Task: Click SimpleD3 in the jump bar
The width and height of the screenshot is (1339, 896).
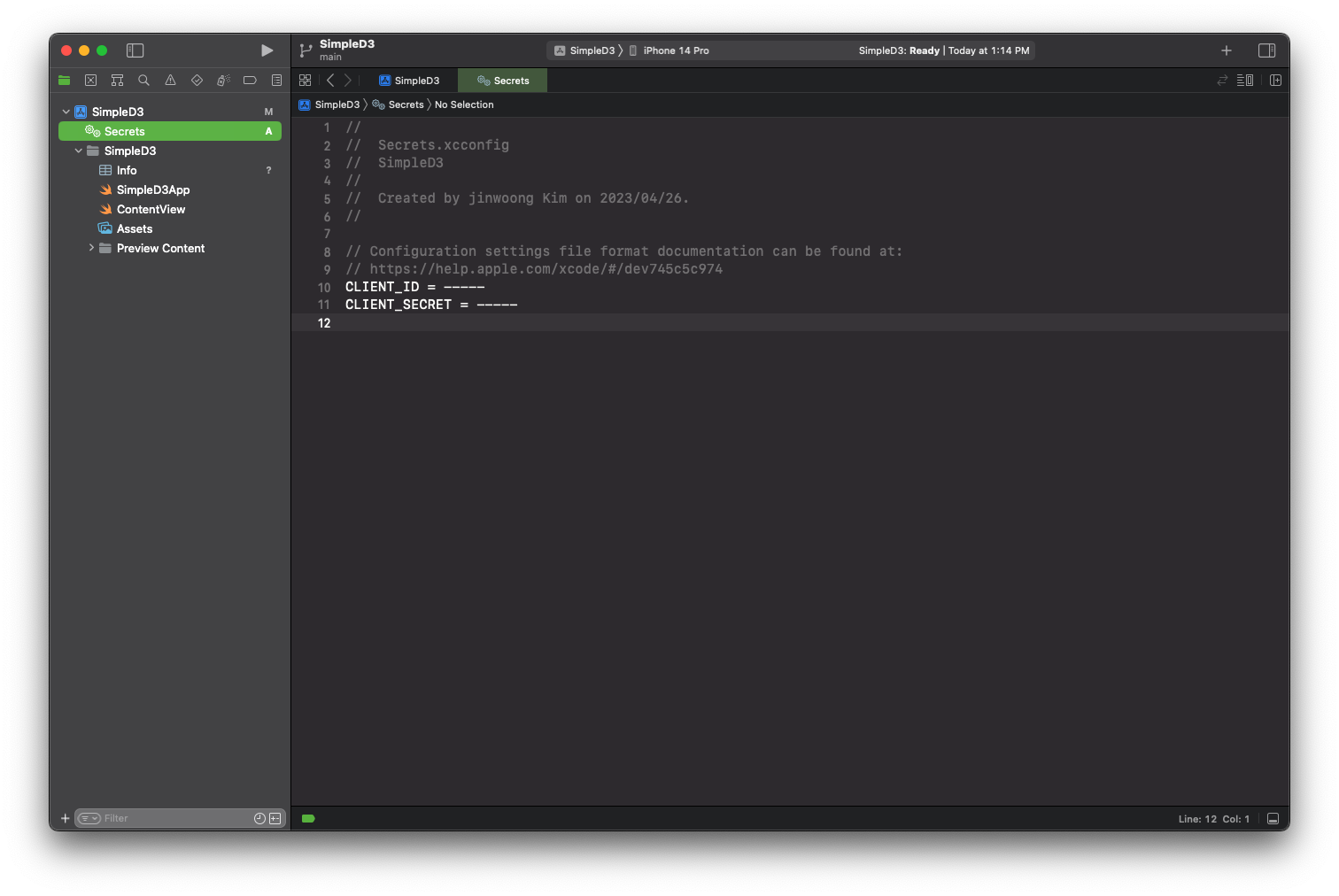Action: 329,104
